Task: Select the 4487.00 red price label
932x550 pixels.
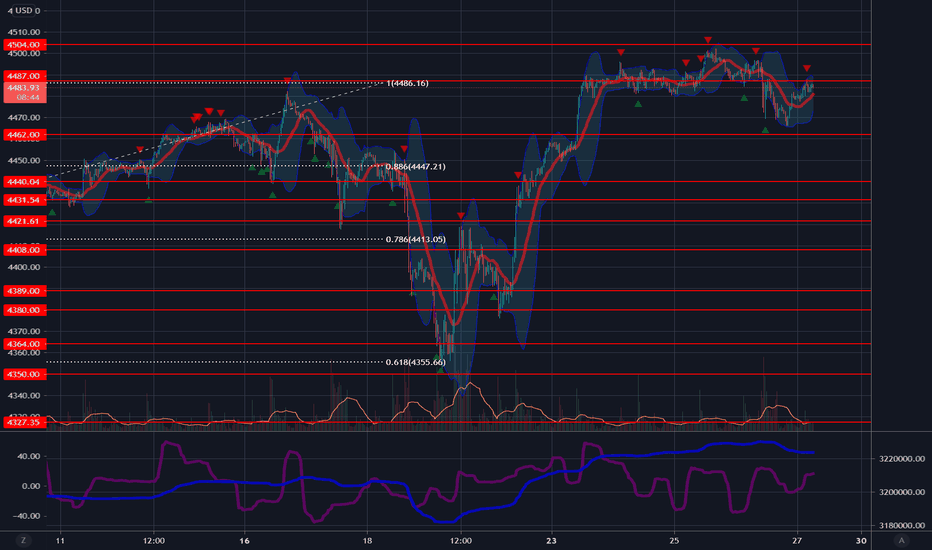Action: click(24, 76)
